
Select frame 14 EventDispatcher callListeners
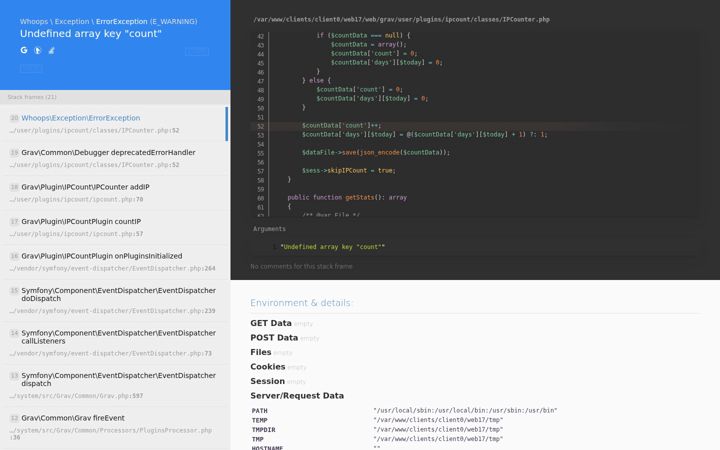click(x=113, y=343)
